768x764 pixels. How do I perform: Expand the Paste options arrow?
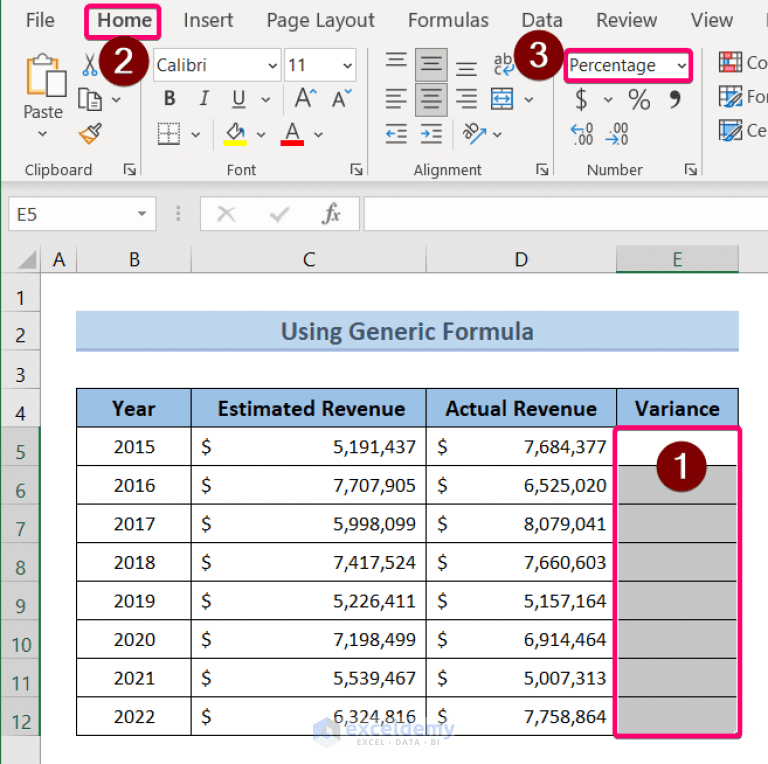coord(43,134)
